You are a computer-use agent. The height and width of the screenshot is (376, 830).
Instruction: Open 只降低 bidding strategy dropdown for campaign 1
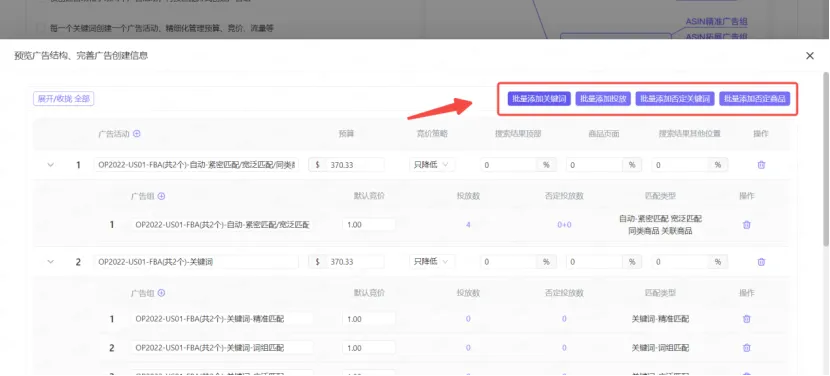(431, 165)
